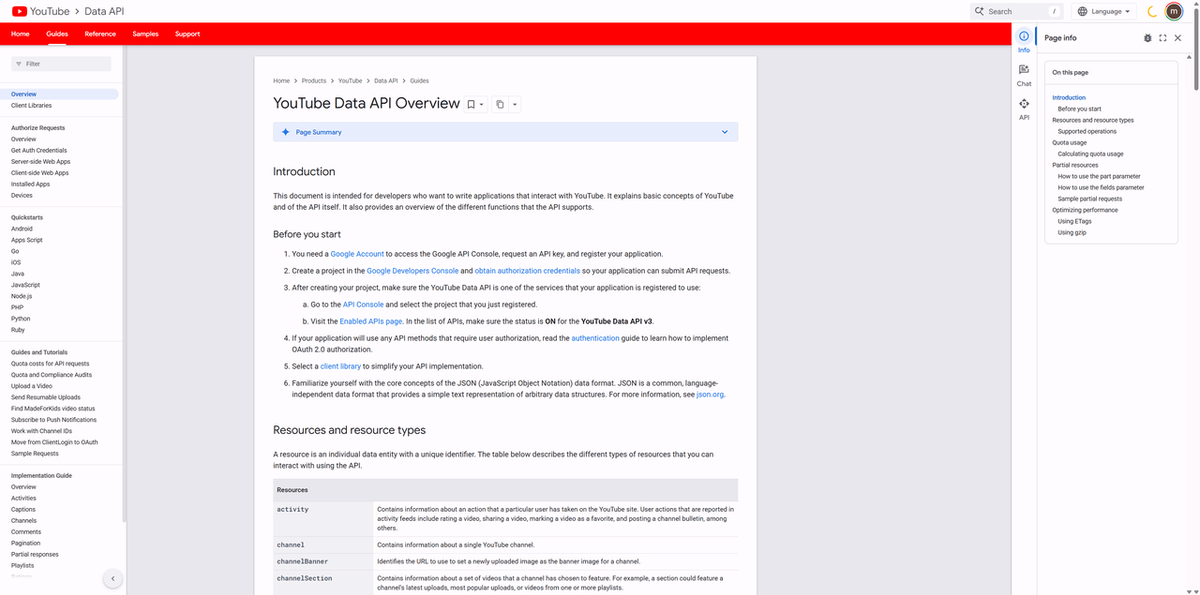Image resolution: width=1200 pixels, height=595 pixels.
Task: Jump to Using ETags in outline
Action: pyautogui.click(x=1075, y=221)
